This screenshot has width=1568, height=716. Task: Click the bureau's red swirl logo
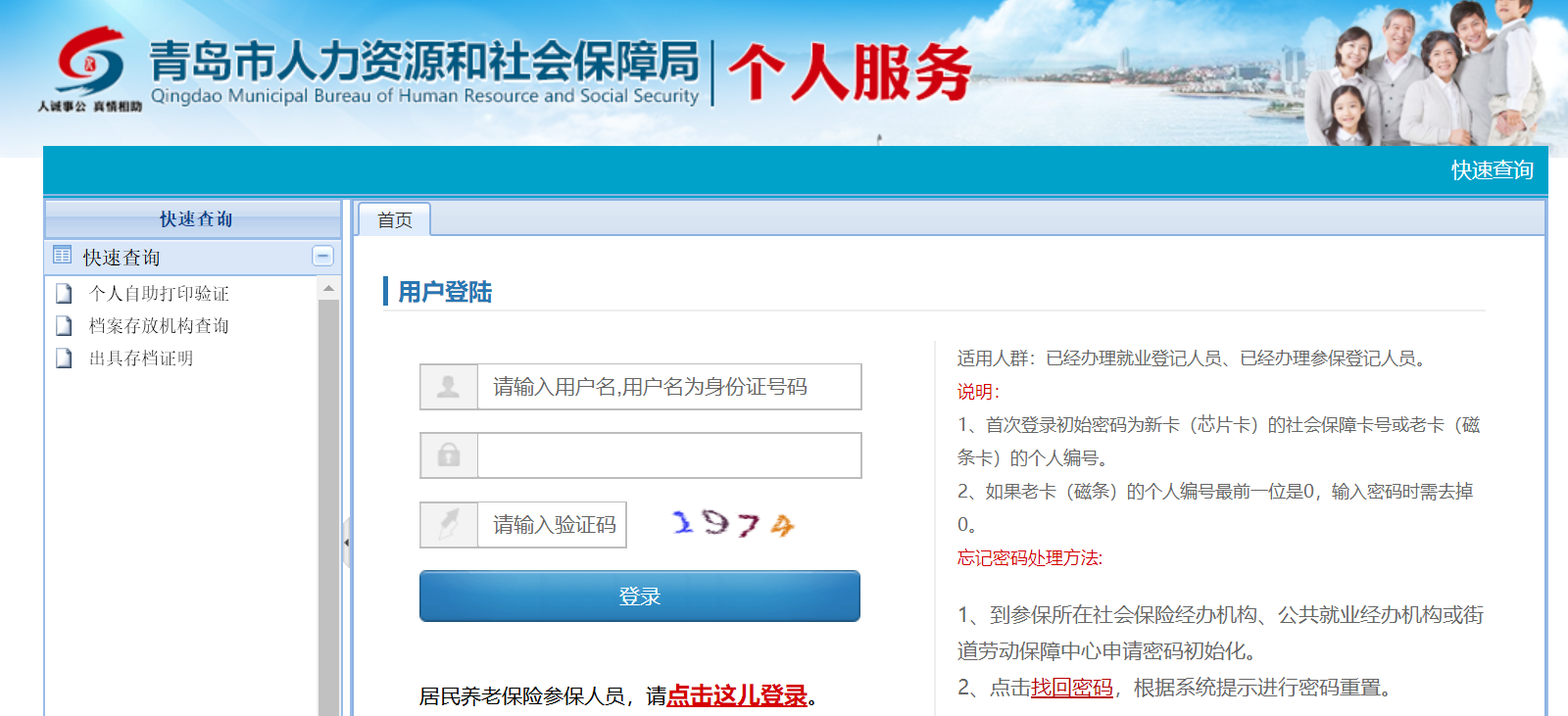click(90, 61)
